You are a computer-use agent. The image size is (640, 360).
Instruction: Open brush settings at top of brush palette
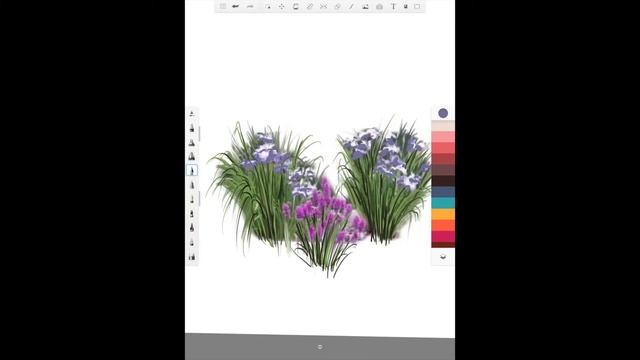click(x=192, y=113)
